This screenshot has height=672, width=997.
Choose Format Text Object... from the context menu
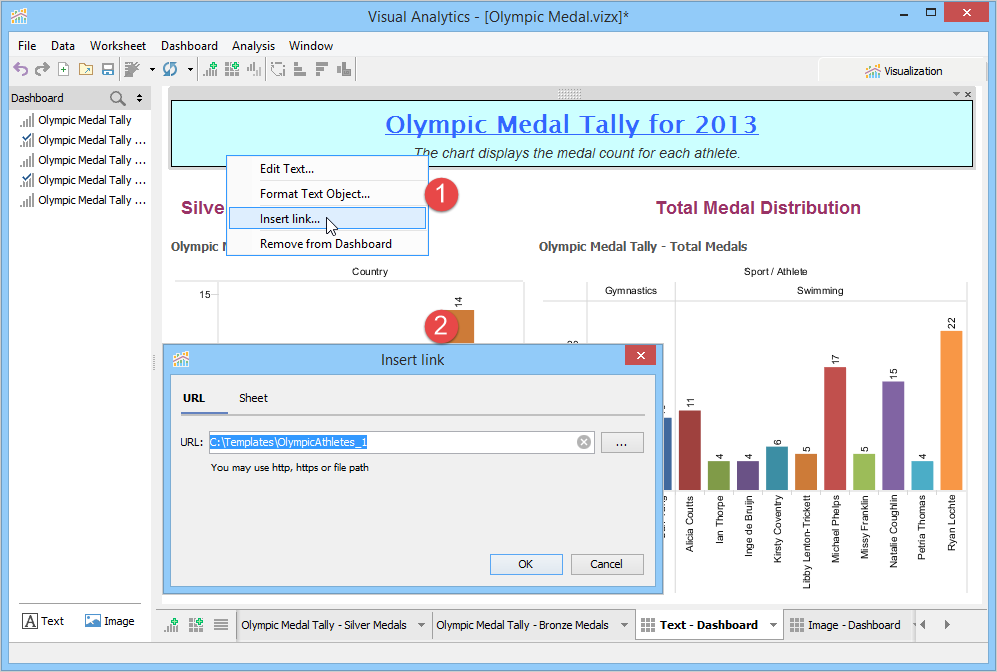tap(327, 194)
